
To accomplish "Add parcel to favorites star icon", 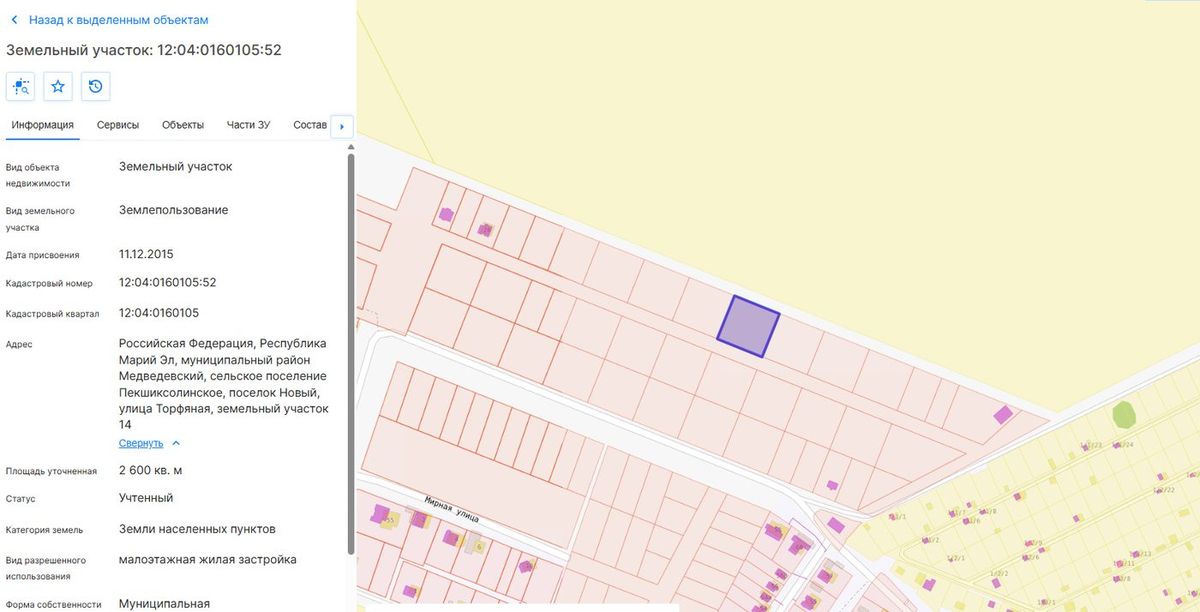I will click(x=58, y=87).
